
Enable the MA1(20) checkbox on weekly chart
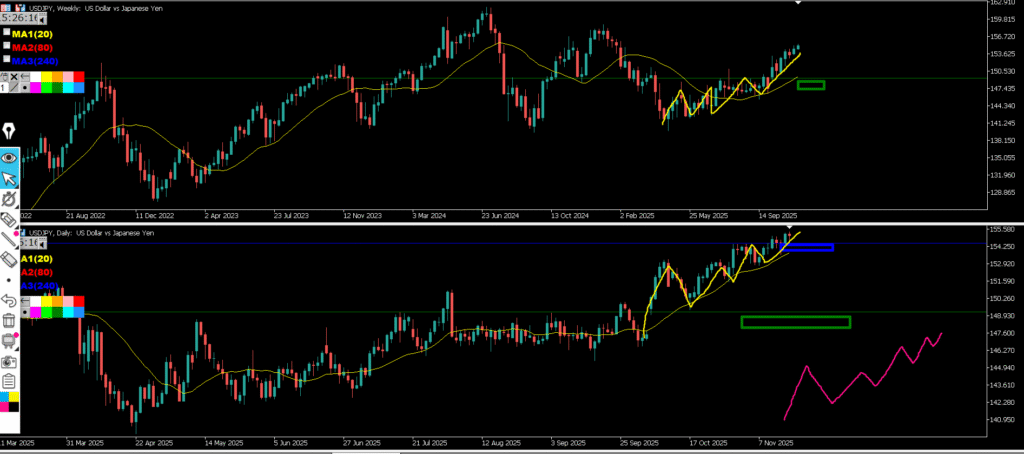click(x=7, y=34)
